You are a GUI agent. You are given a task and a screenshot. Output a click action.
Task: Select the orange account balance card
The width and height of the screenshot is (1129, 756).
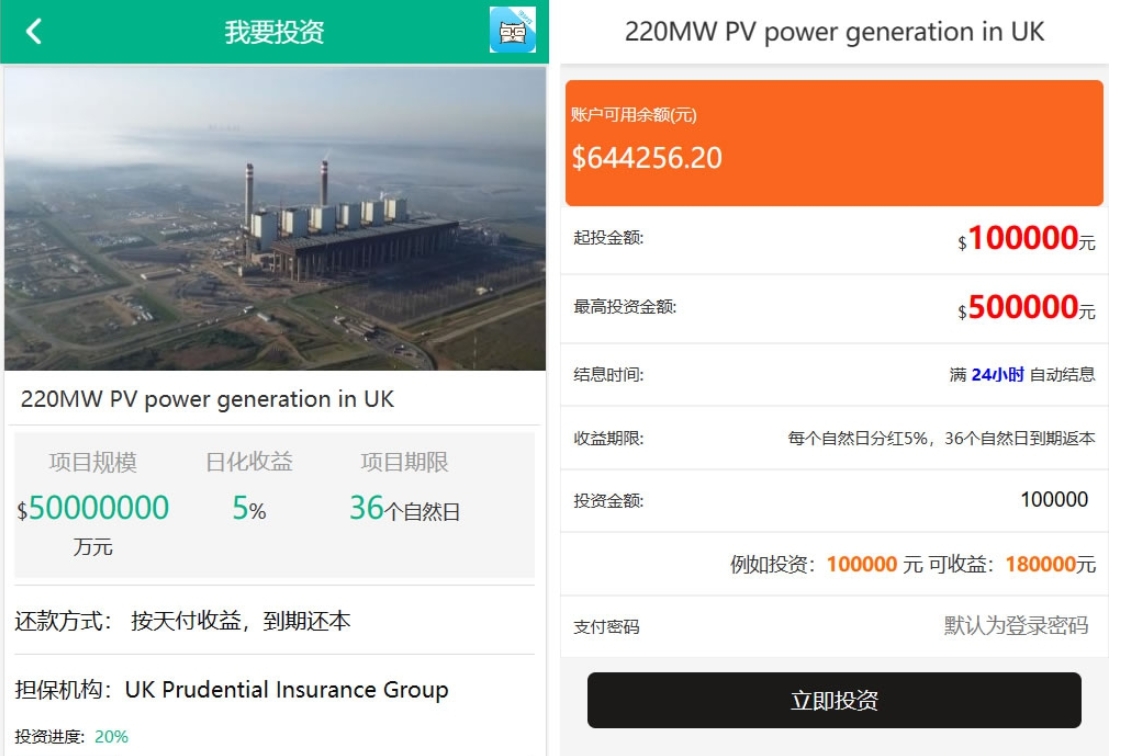pos(834,143)
